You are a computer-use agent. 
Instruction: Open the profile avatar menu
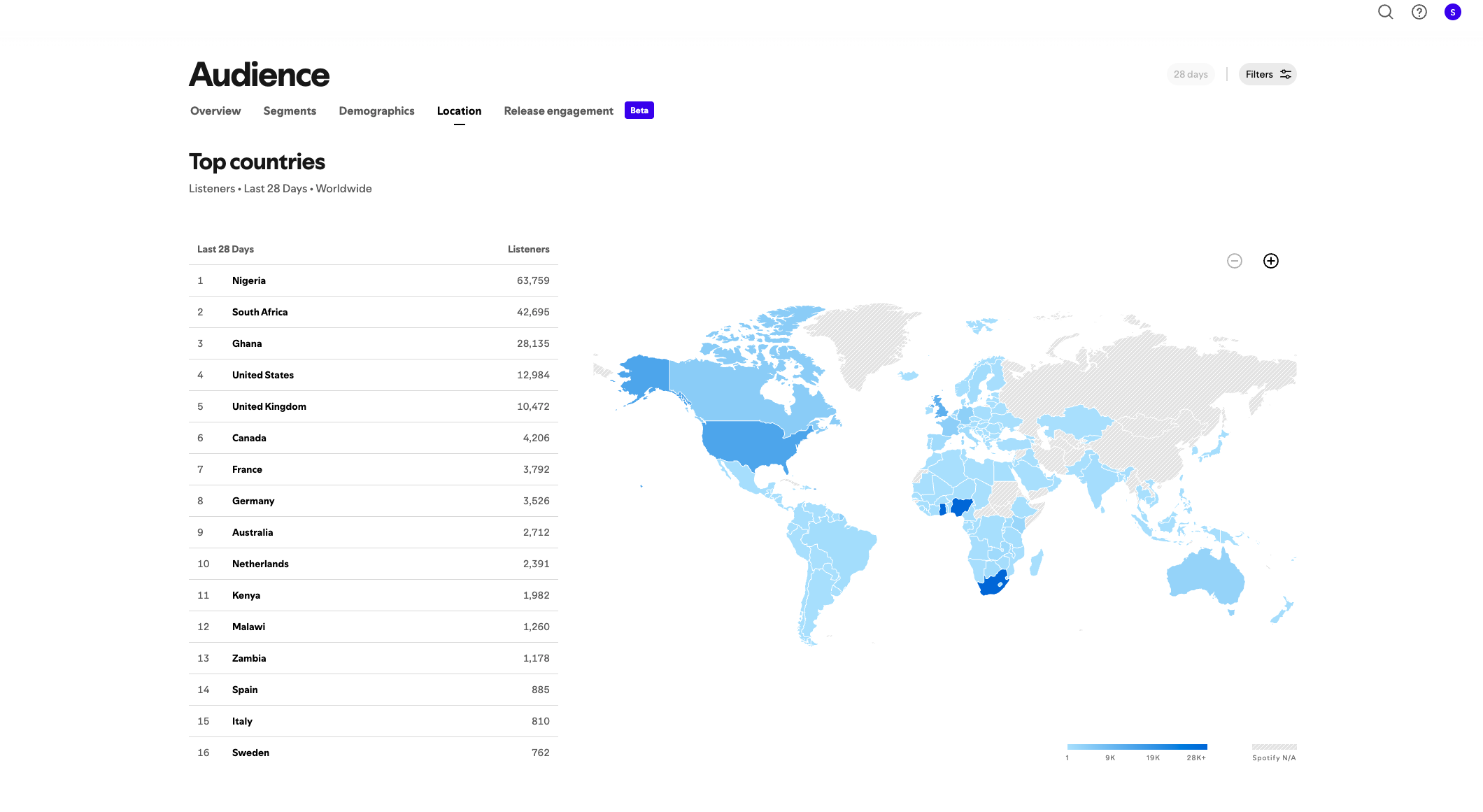(x=1452, y=12)
